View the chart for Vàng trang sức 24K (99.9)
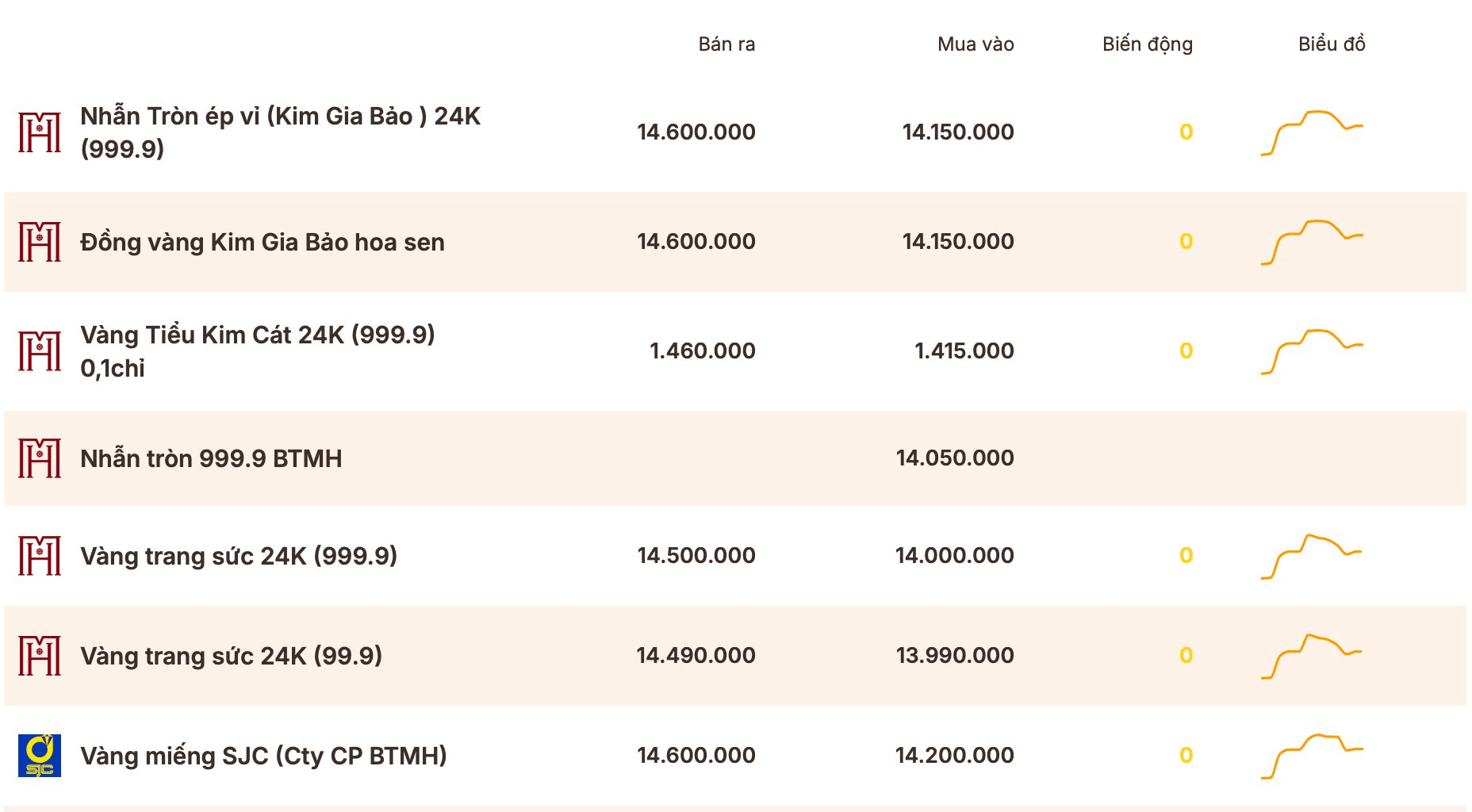The image size is (1472, 812). pos(1312,656)
